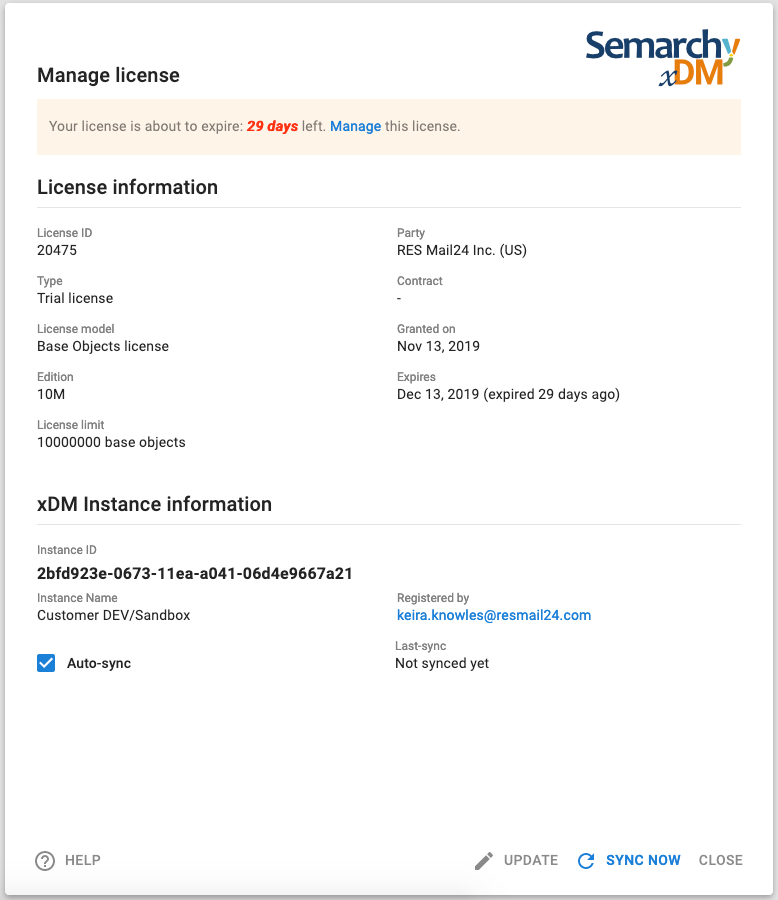Click the "Base Objects license" value
This screenshot has height=900, width=778.
(103, 346)
